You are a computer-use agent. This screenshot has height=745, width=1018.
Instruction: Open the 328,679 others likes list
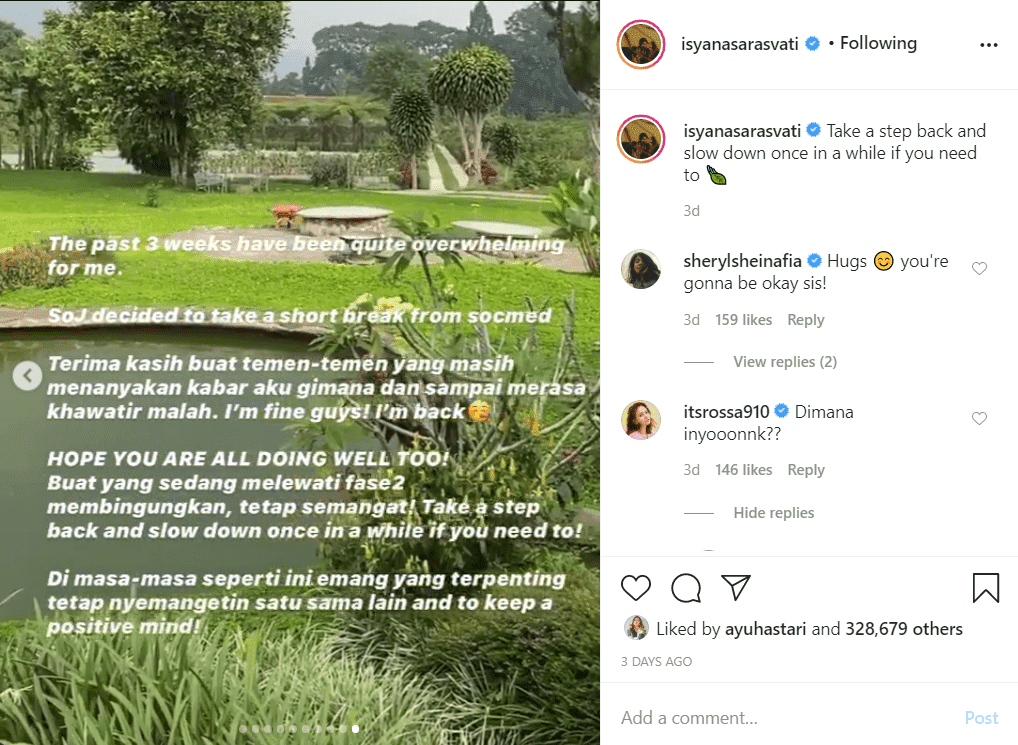click(905, 629)
